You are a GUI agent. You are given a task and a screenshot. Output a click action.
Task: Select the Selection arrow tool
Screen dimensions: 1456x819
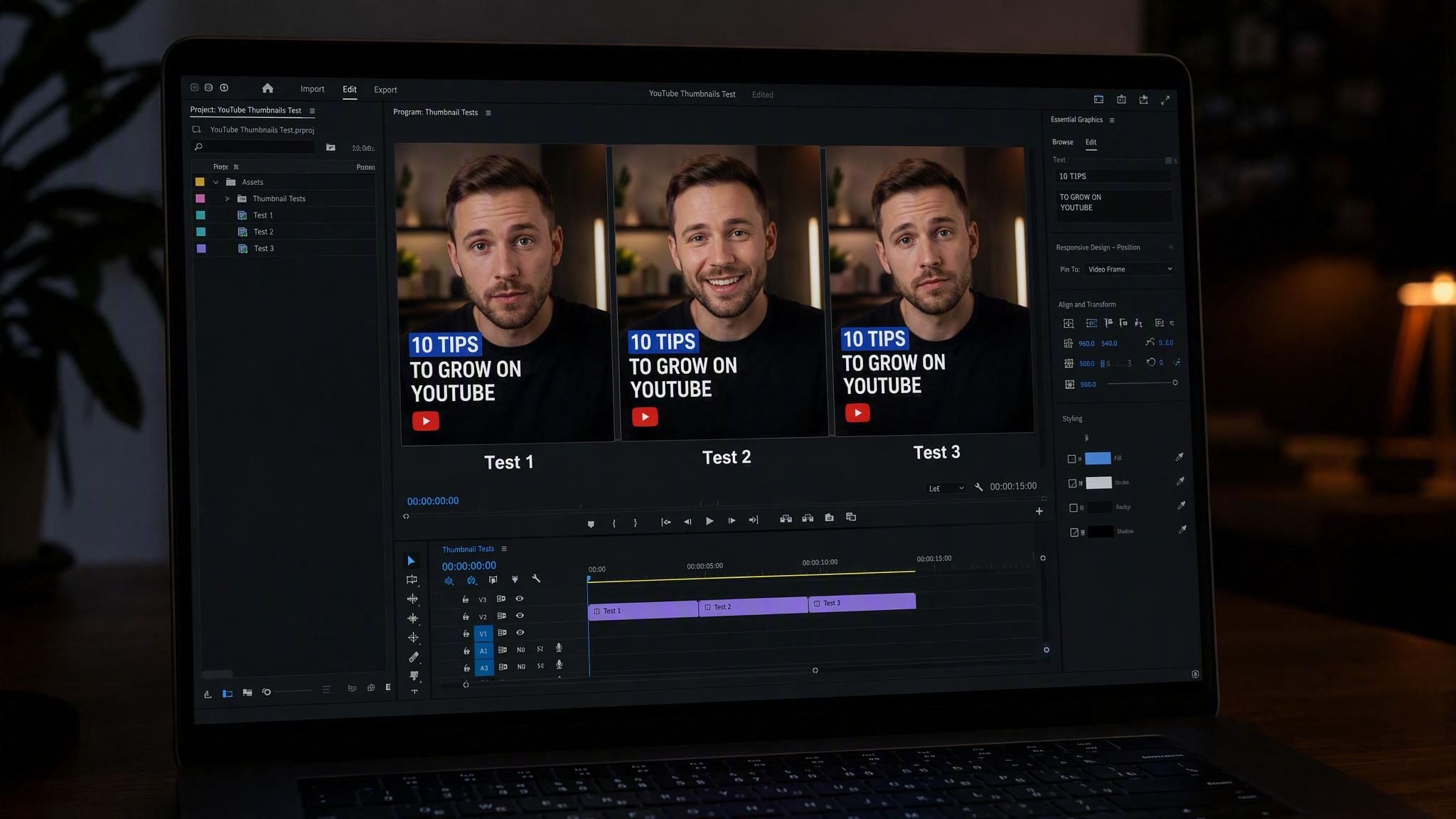[x=411, y=561]
